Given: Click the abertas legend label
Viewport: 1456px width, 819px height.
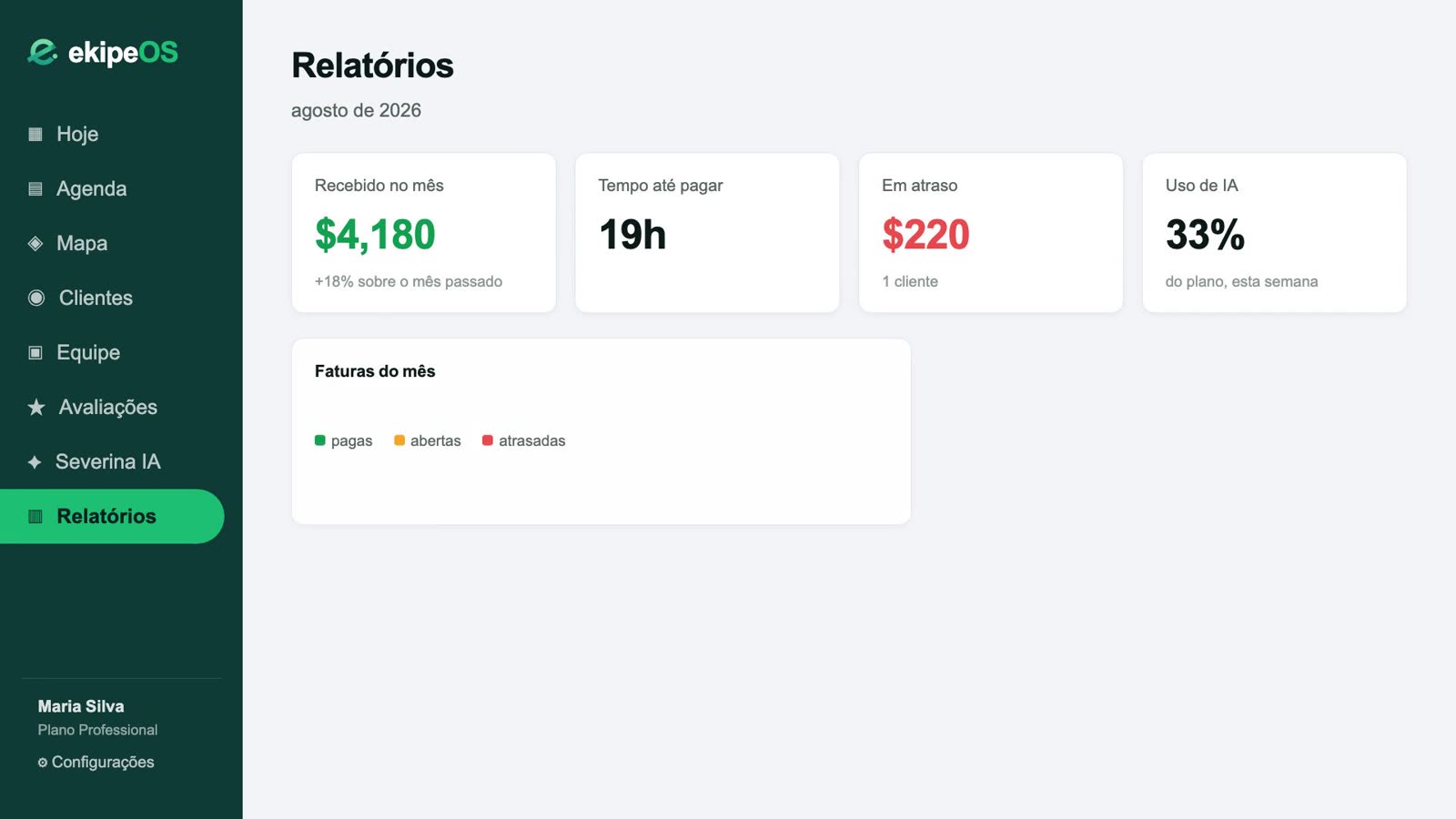Looking at the screenshot, I should 436,440.
